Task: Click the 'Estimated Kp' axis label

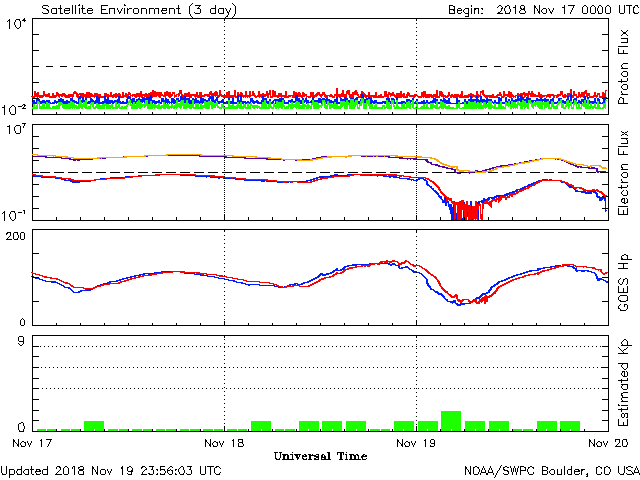Action: point(623,383)
